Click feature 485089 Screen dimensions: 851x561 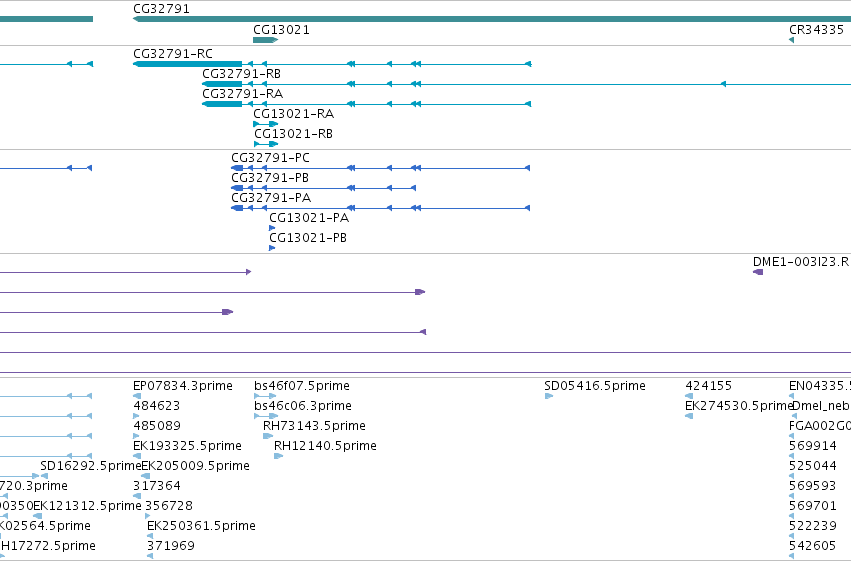click(156, 426)
